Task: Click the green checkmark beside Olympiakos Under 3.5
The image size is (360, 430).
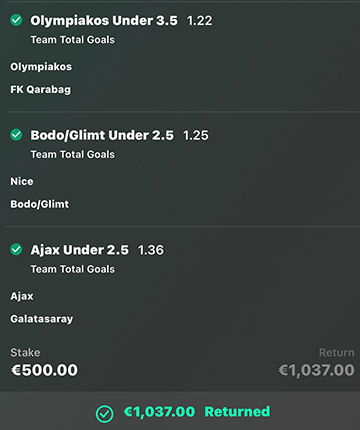Action: [x=16, y=20]
